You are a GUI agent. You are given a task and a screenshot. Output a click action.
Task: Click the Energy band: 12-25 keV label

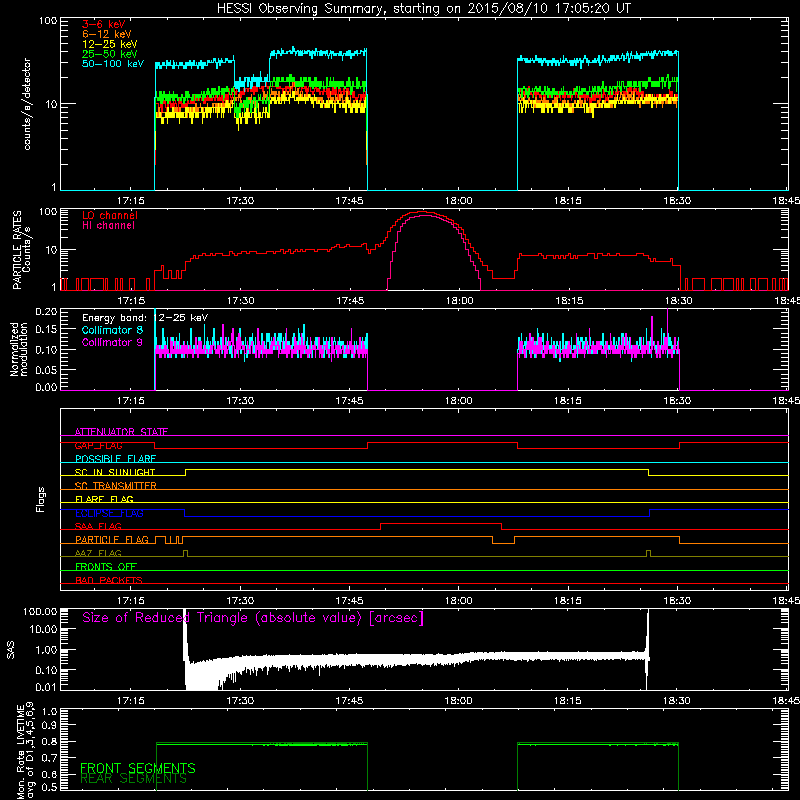coord(145,318)
